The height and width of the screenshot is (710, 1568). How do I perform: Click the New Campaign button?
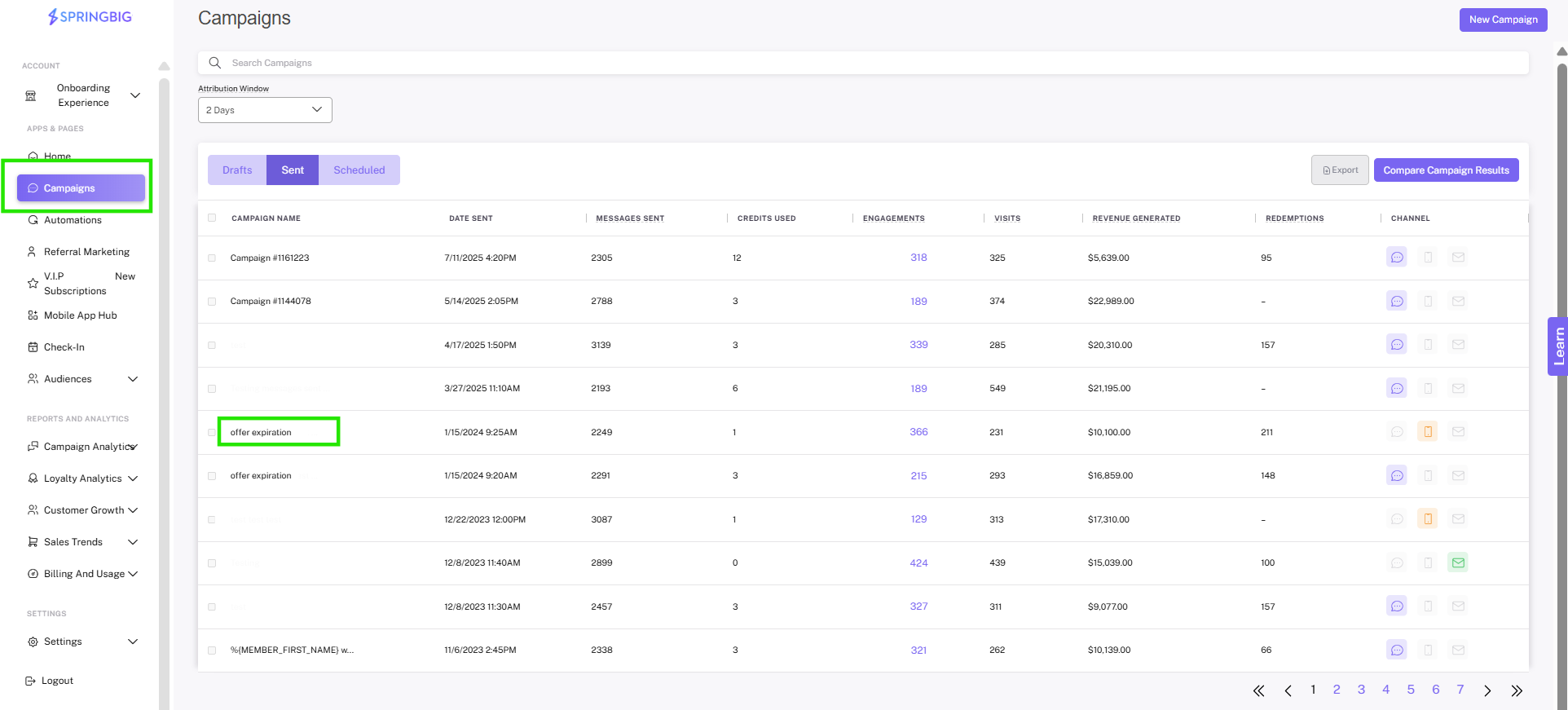click(x=1503, y=20)
